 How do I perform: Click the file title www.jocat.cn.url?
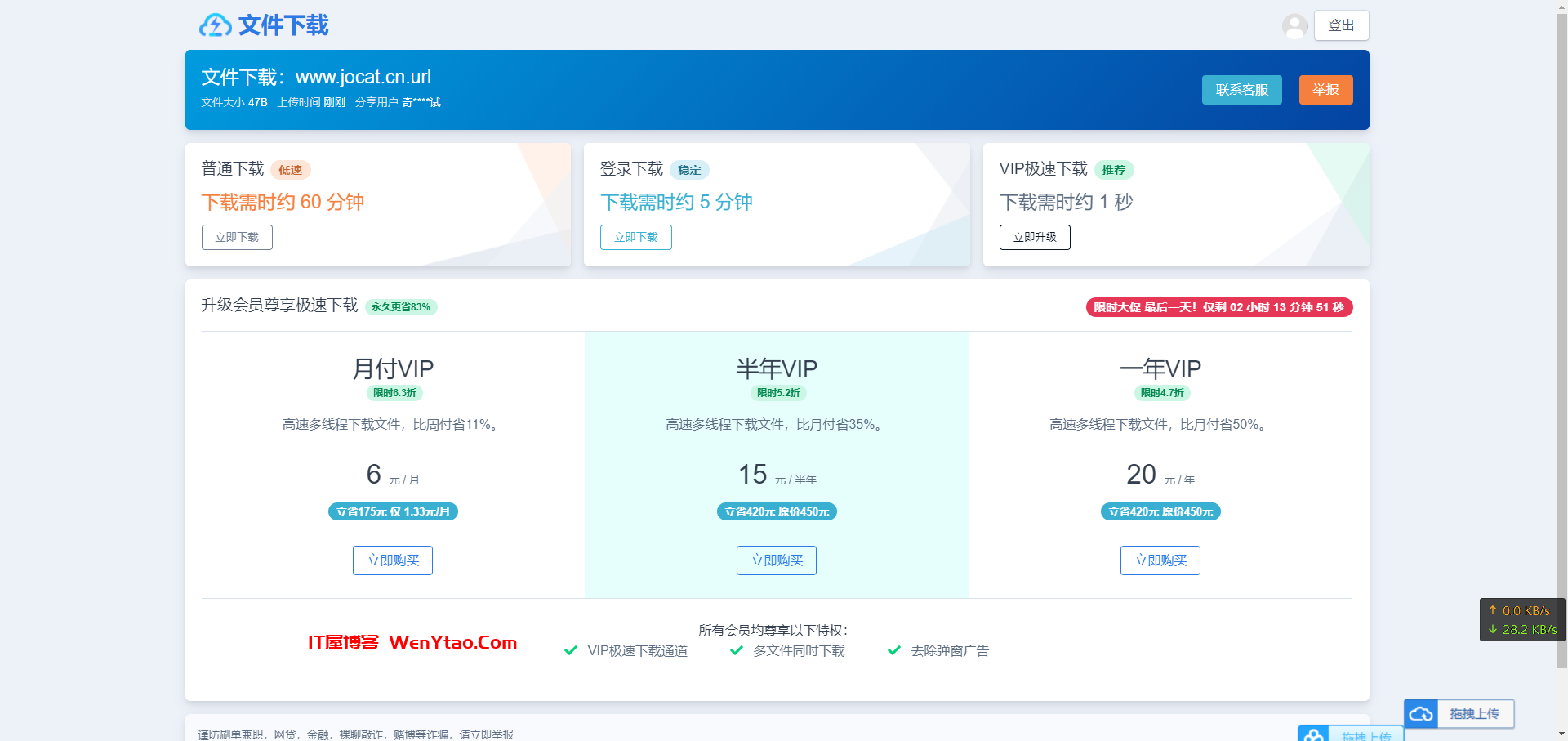tap(363, 77)
